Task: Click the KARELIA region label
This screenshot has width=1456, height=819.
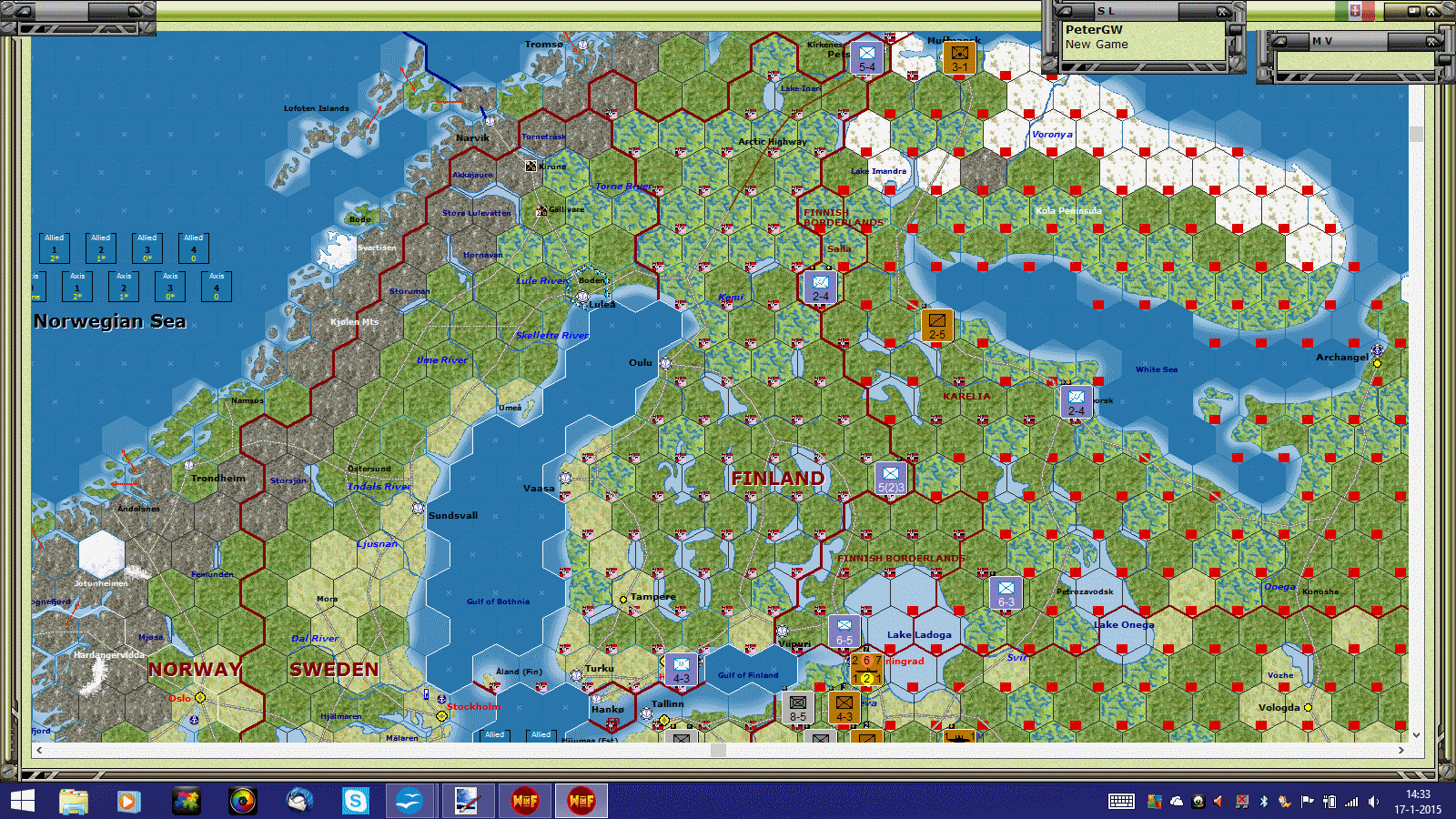Action: click(966, 396)
